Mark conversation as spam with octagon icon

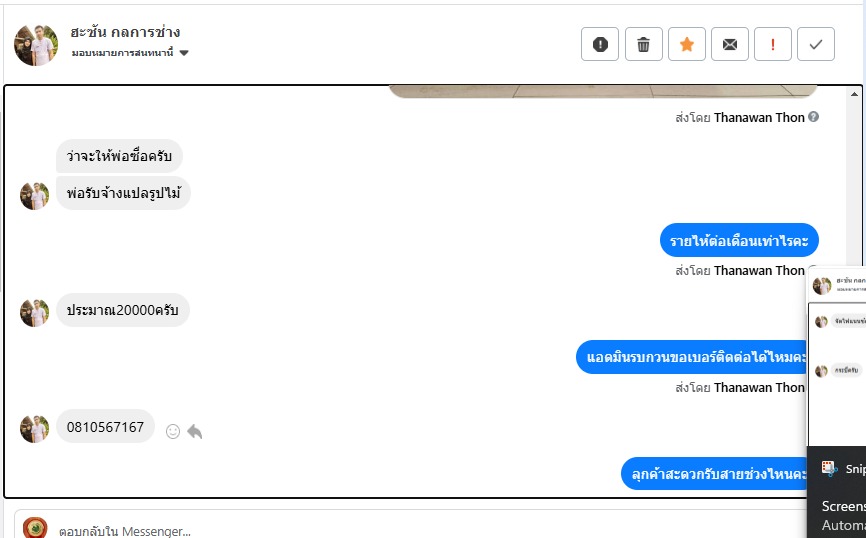coord(600,44)
